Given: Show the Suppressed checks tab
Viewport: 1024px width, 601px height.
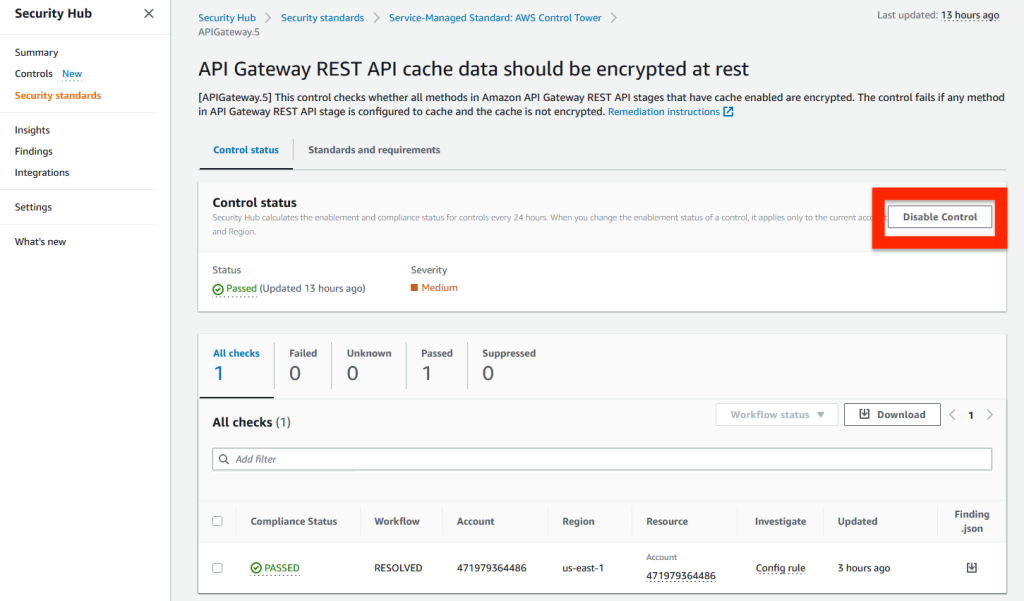Looking at the screenshot, I should click(x=508, y=366).
